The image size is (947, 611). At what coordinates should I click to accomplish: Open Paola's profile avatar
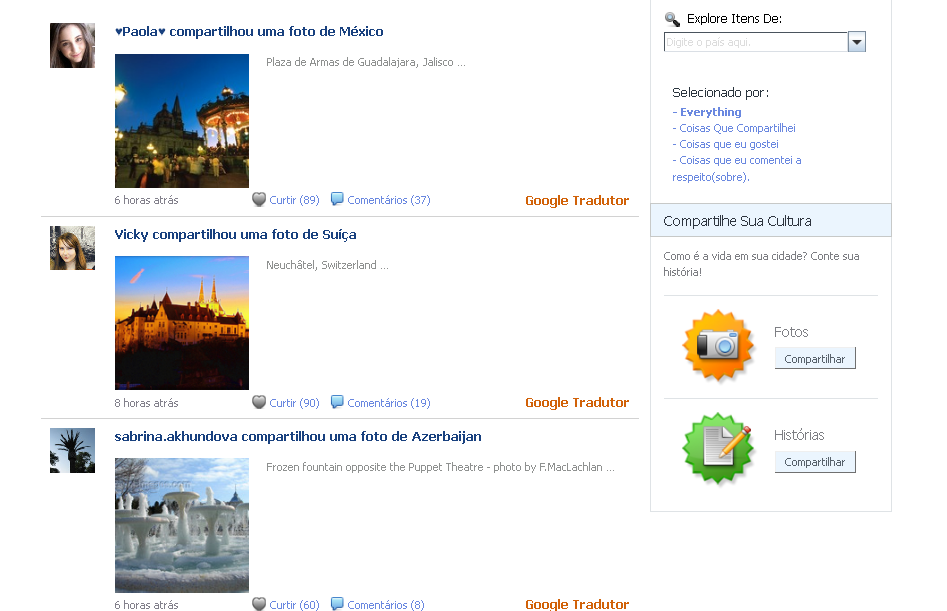pos(72,46)
